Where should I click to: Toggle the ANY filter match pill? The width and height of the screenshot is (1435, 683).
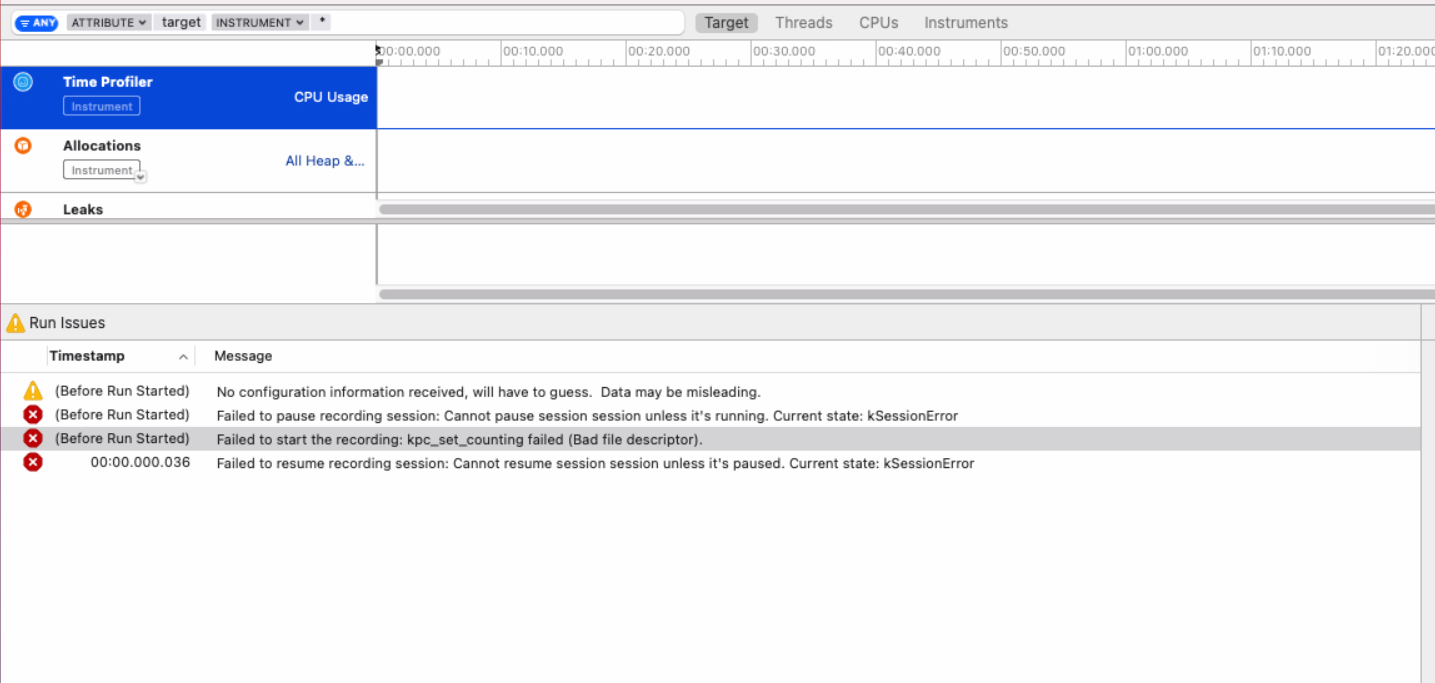pyautogui.click(x=37, y=22)
